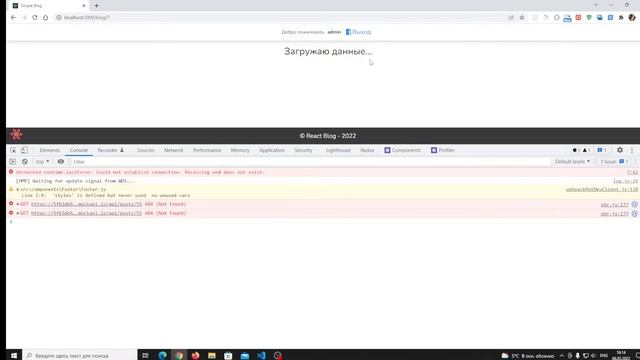Open the webpackHotDevClient.js source link
Viewport: 640px width, 360px height.
[x=602, y=189]
